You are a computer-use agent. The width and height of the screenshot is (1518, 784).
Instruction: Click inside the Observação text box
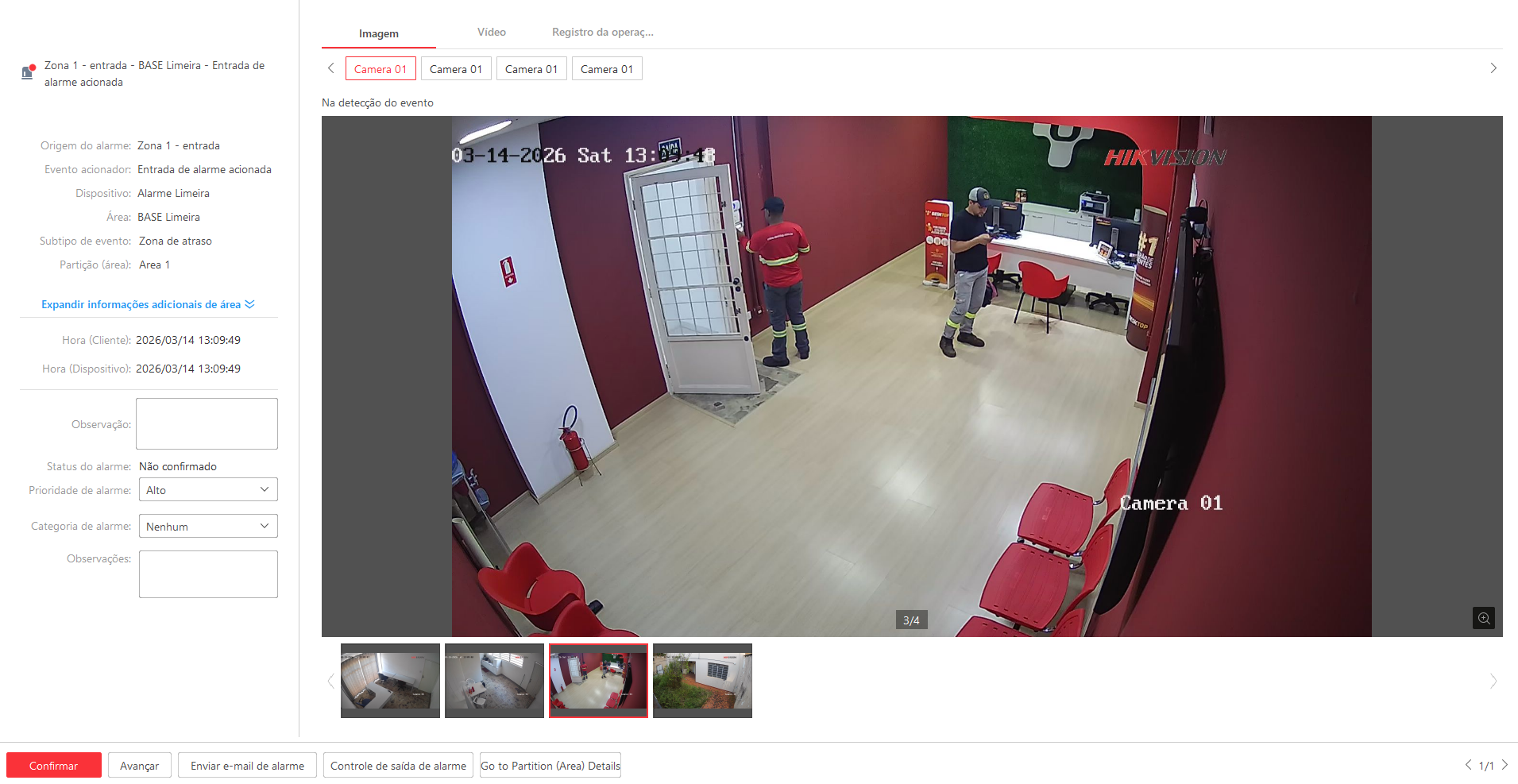pos(207,424)
